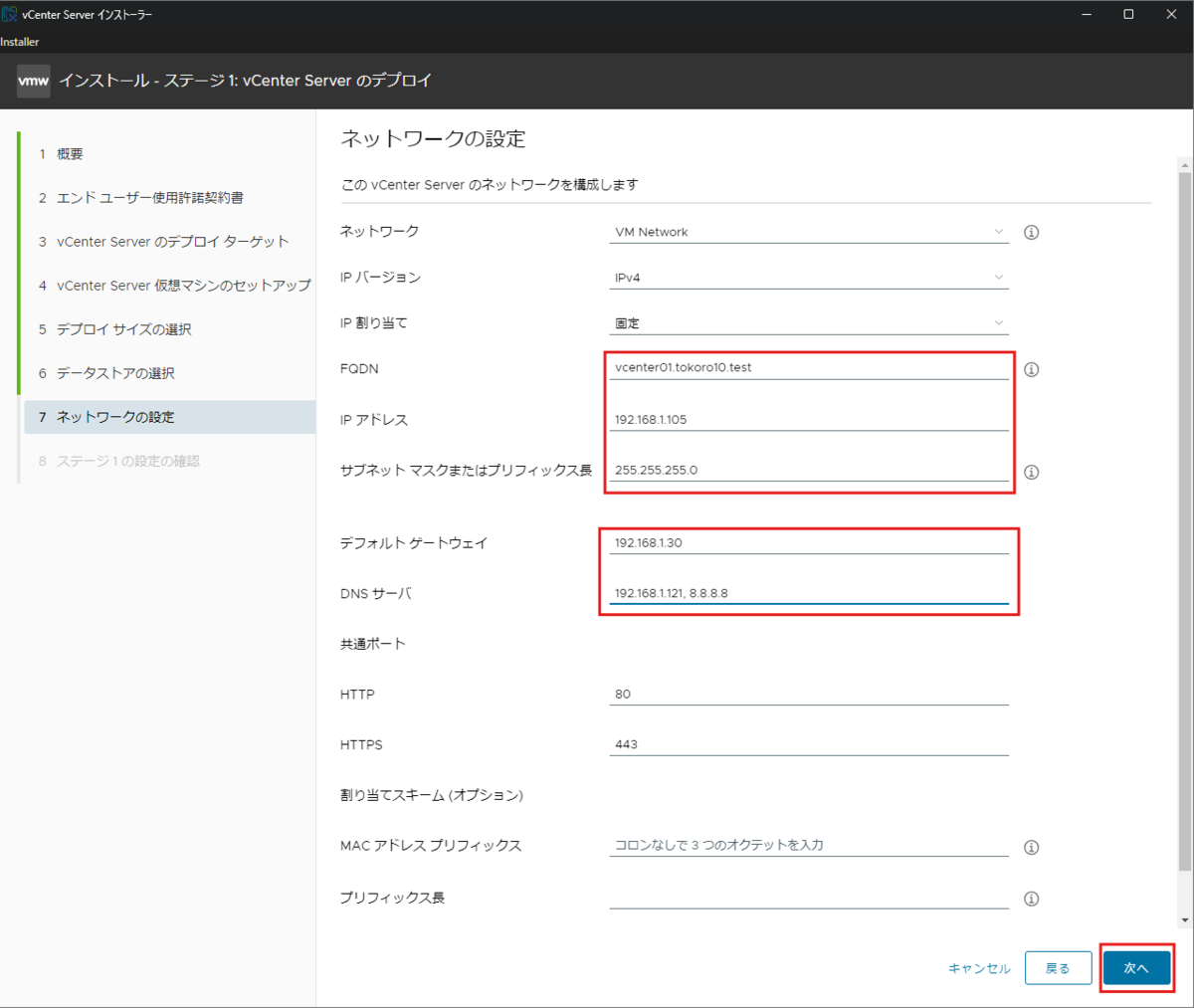Click the scrollbar up arrow

coord(1184,163)
